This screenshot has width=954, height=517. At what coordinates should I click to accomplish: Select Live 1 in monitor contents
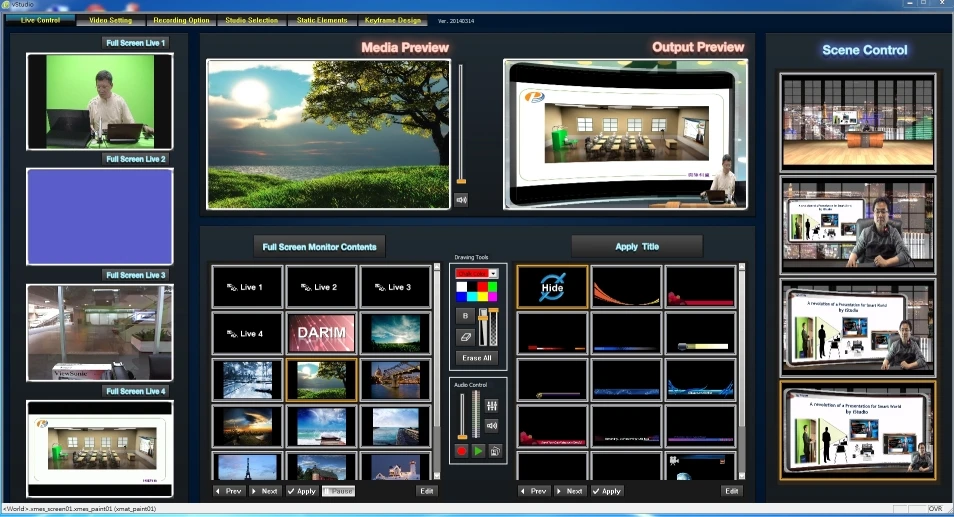247,286
